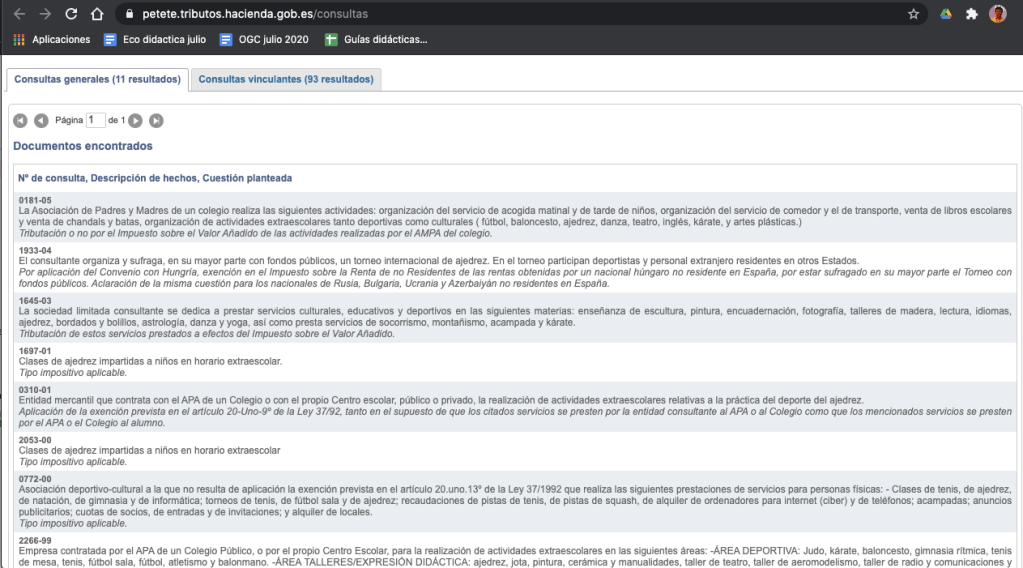The image size is (1023, 568).
Task: Switch to Consultas vinculantes tab
Action: coord(286,79)
